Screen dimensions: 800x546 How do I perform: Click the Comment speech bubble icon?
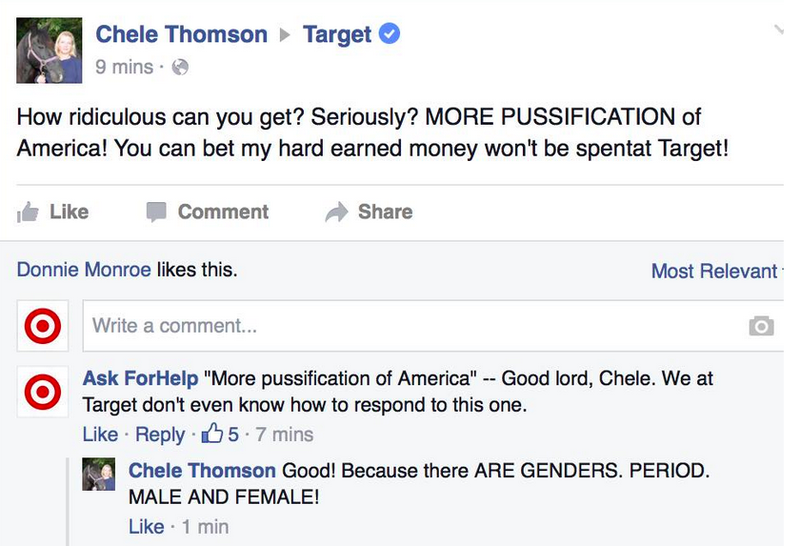(156, 212)
